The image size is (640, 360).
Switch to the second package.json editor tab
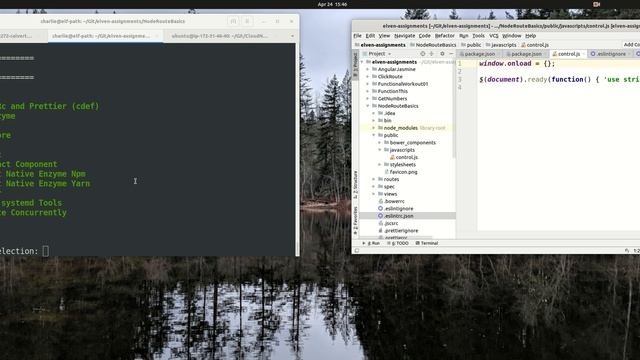tap(526, 54)
